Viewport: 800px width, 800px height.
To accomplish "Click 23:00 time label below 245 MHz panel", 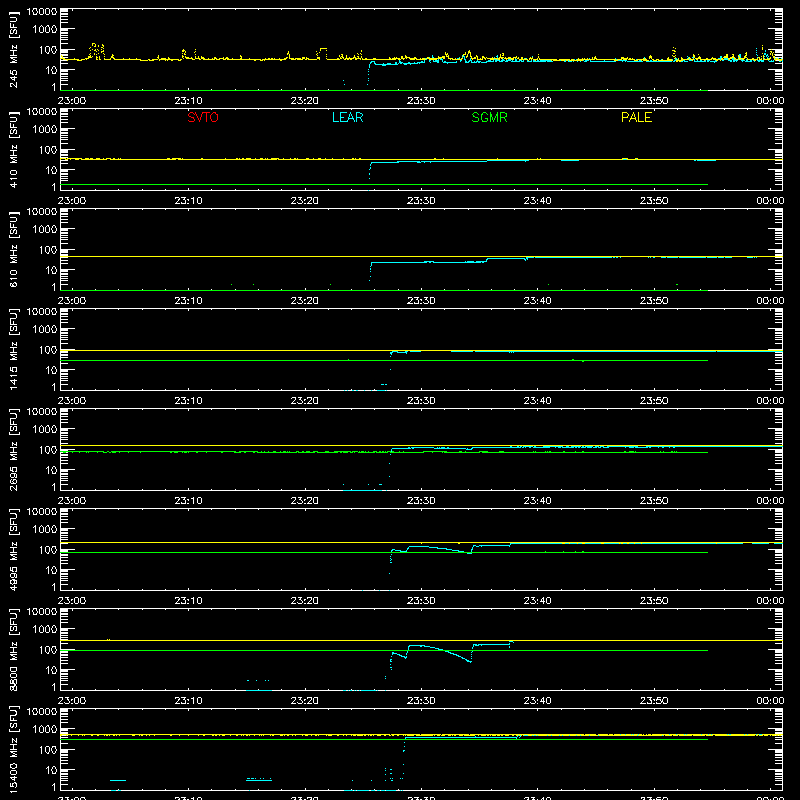I will click(x=71, y=101).
